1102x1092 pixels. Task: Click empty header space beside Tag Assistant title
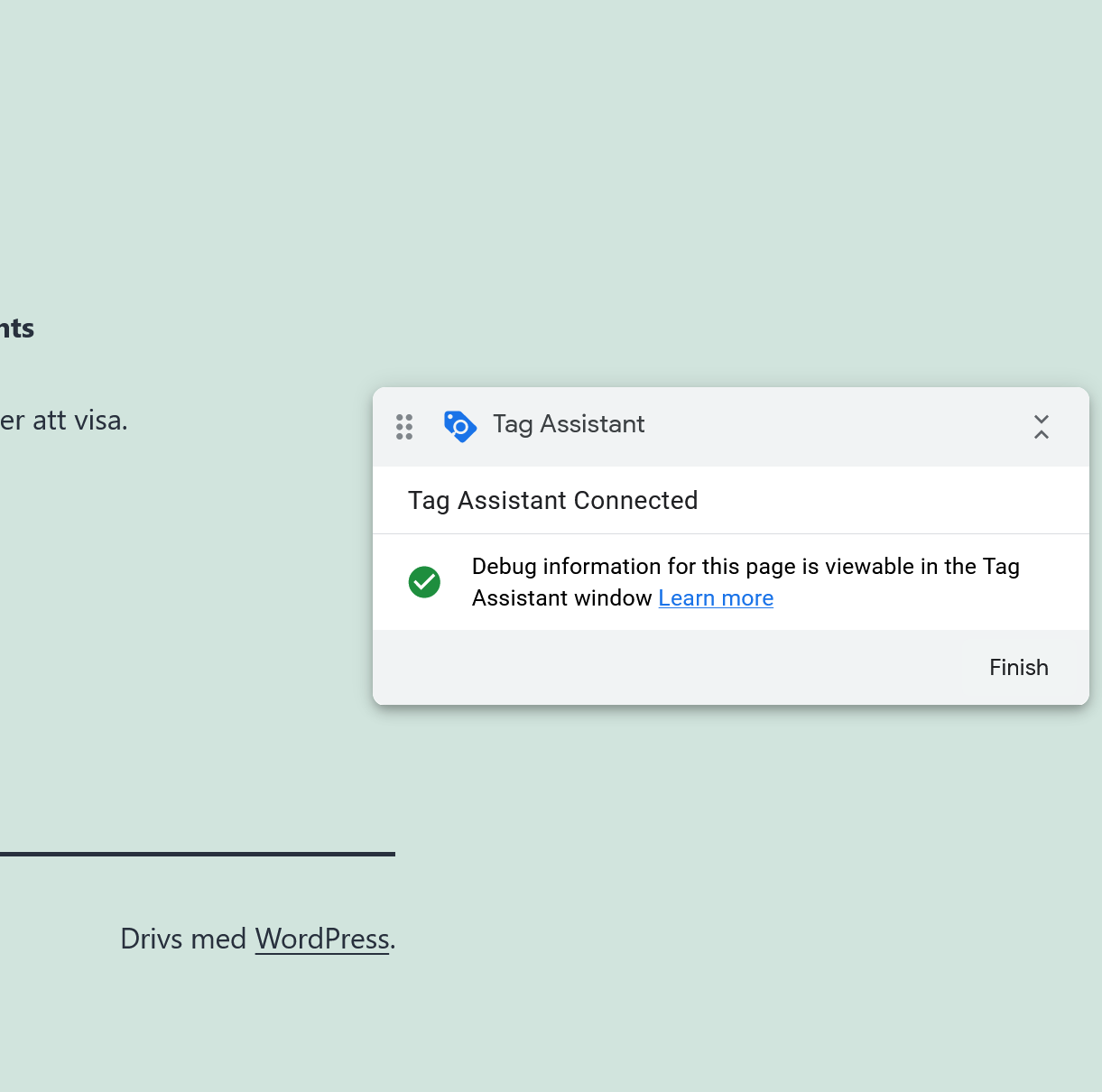[x=830, y=426]
